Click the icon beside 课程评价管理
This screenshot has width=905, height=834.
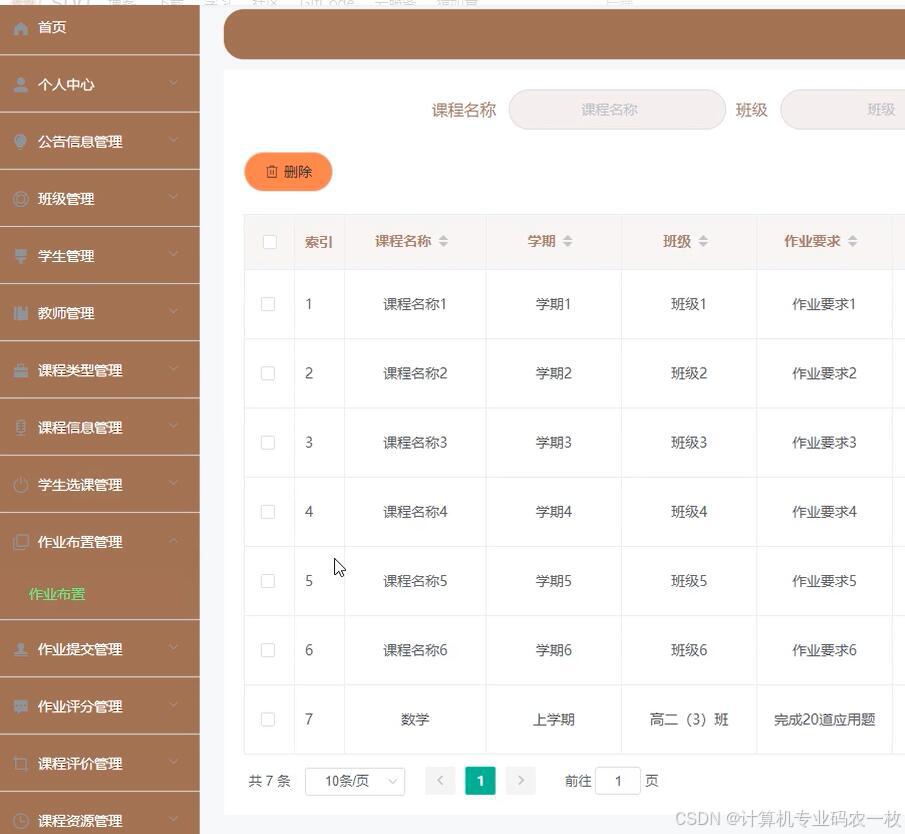coord(21,764)
